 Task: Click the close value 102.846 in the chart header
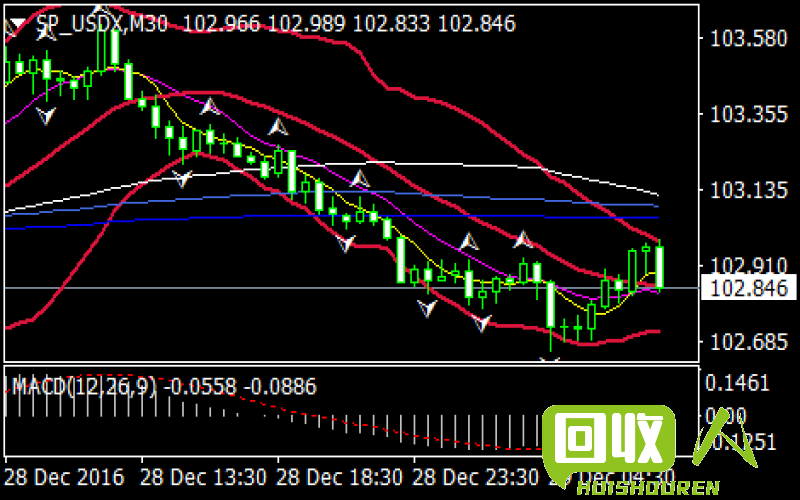tap(477, 24)
